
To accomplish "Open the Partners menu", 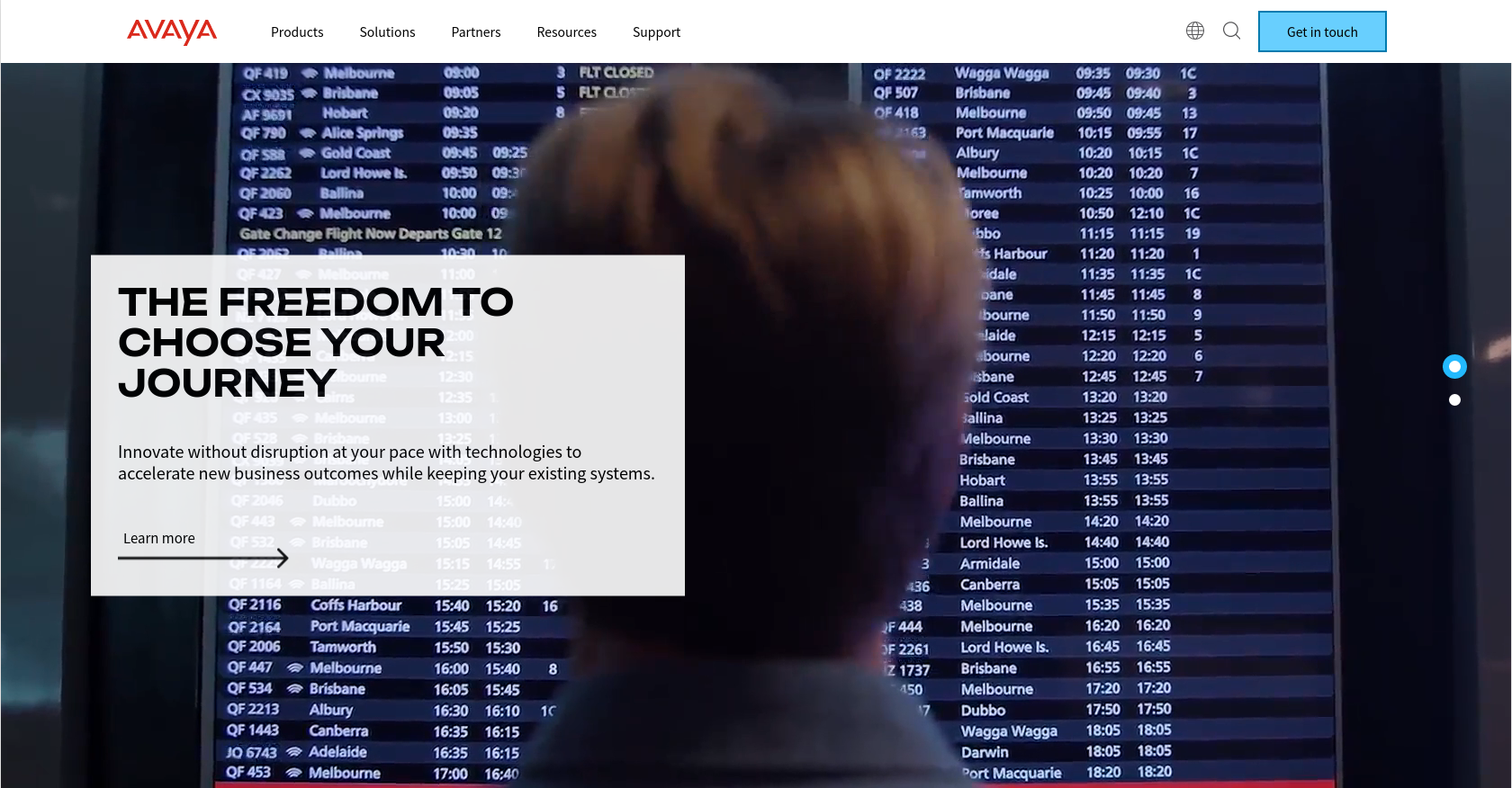I will (x=476, y=32).
